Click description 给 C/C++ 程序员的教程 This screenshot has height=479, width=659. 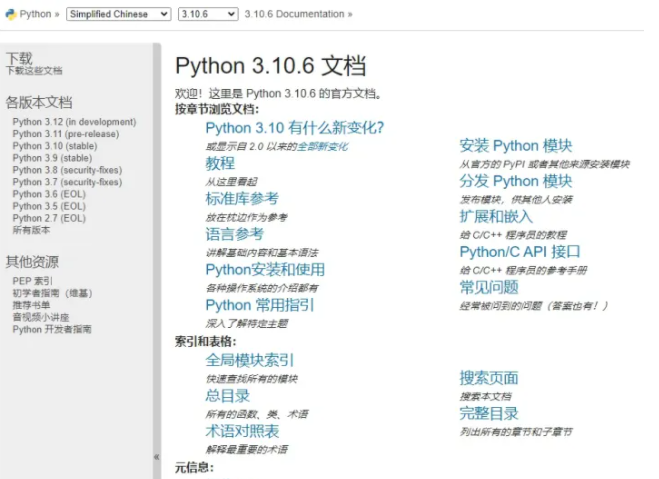(513, 235)
